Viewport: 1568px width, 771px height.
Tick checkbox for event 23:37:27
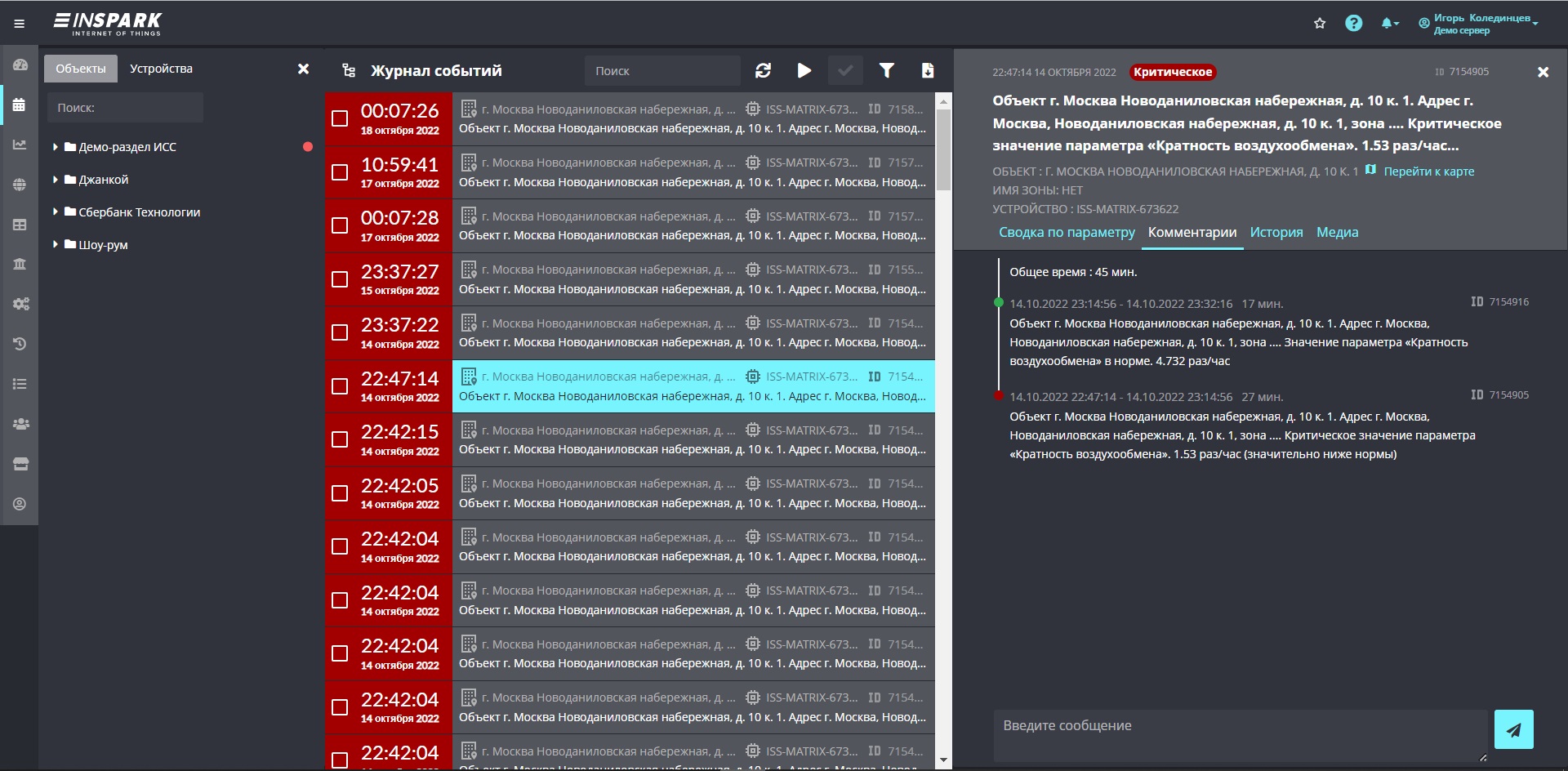340,279
